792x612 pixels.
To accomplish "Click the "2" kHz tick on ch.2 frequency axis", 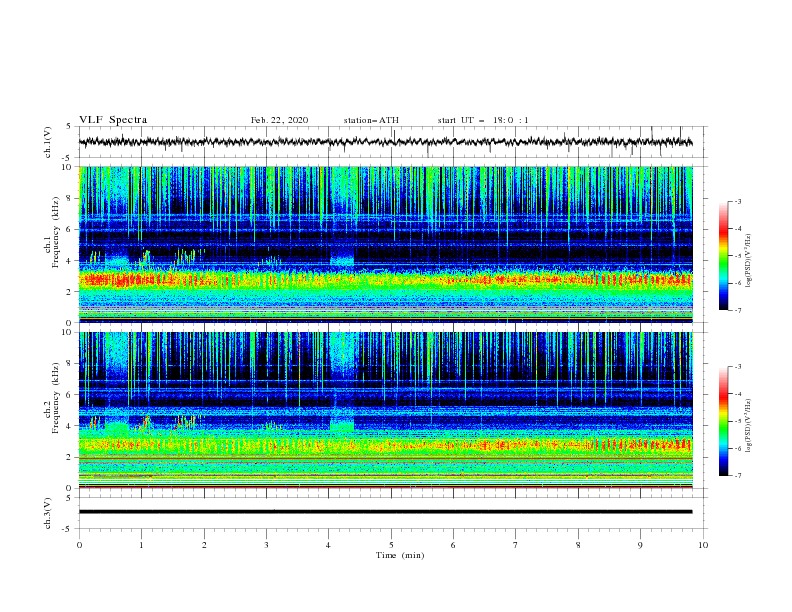I will pyautogui.click(x=69, y=457).
